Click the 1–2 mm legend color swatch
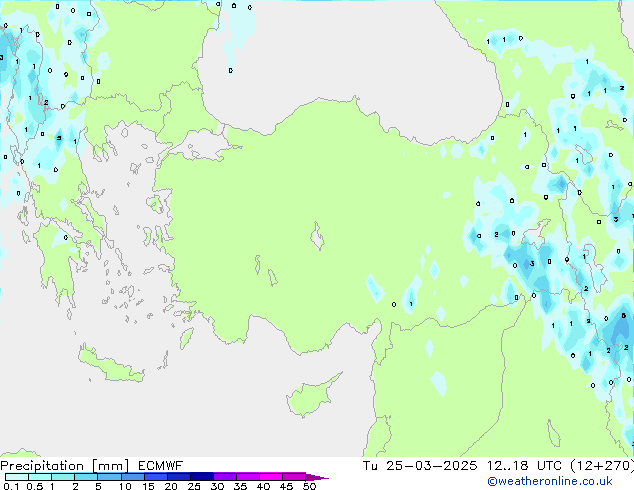The width and height of the screenshot is (634, 490). [63, 477]
